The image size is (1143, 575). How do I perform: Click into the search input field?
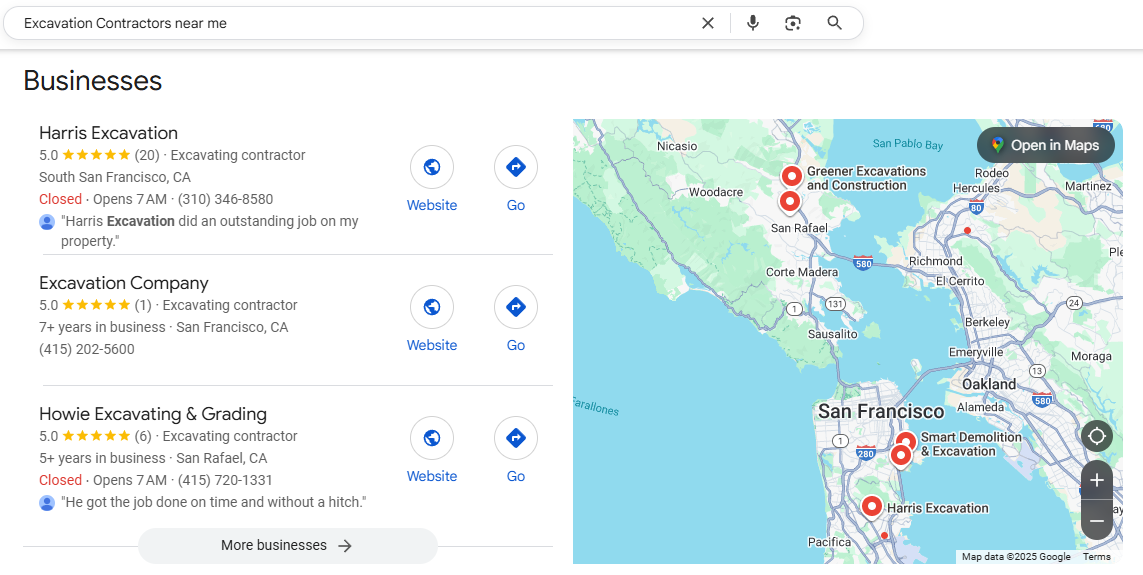[x=350, y=23]
